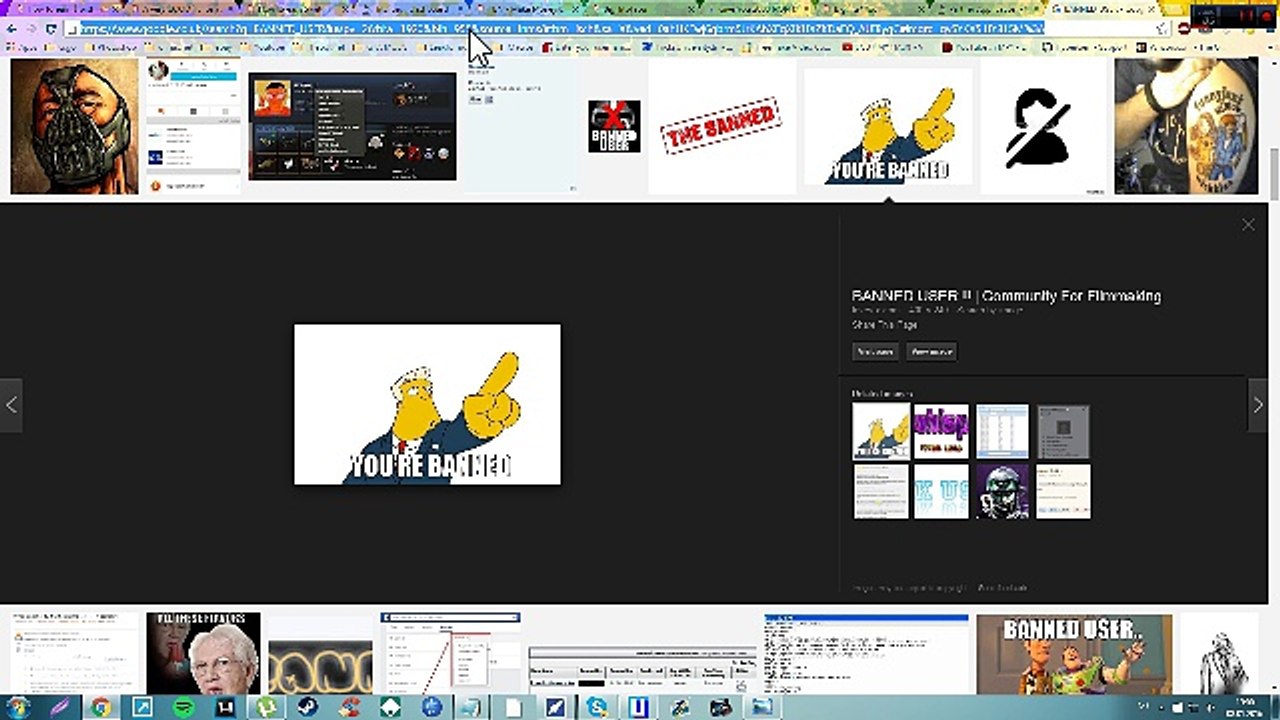
Task: Open the YOU'RE BANNED related image
Action: [x=881, y=431]
